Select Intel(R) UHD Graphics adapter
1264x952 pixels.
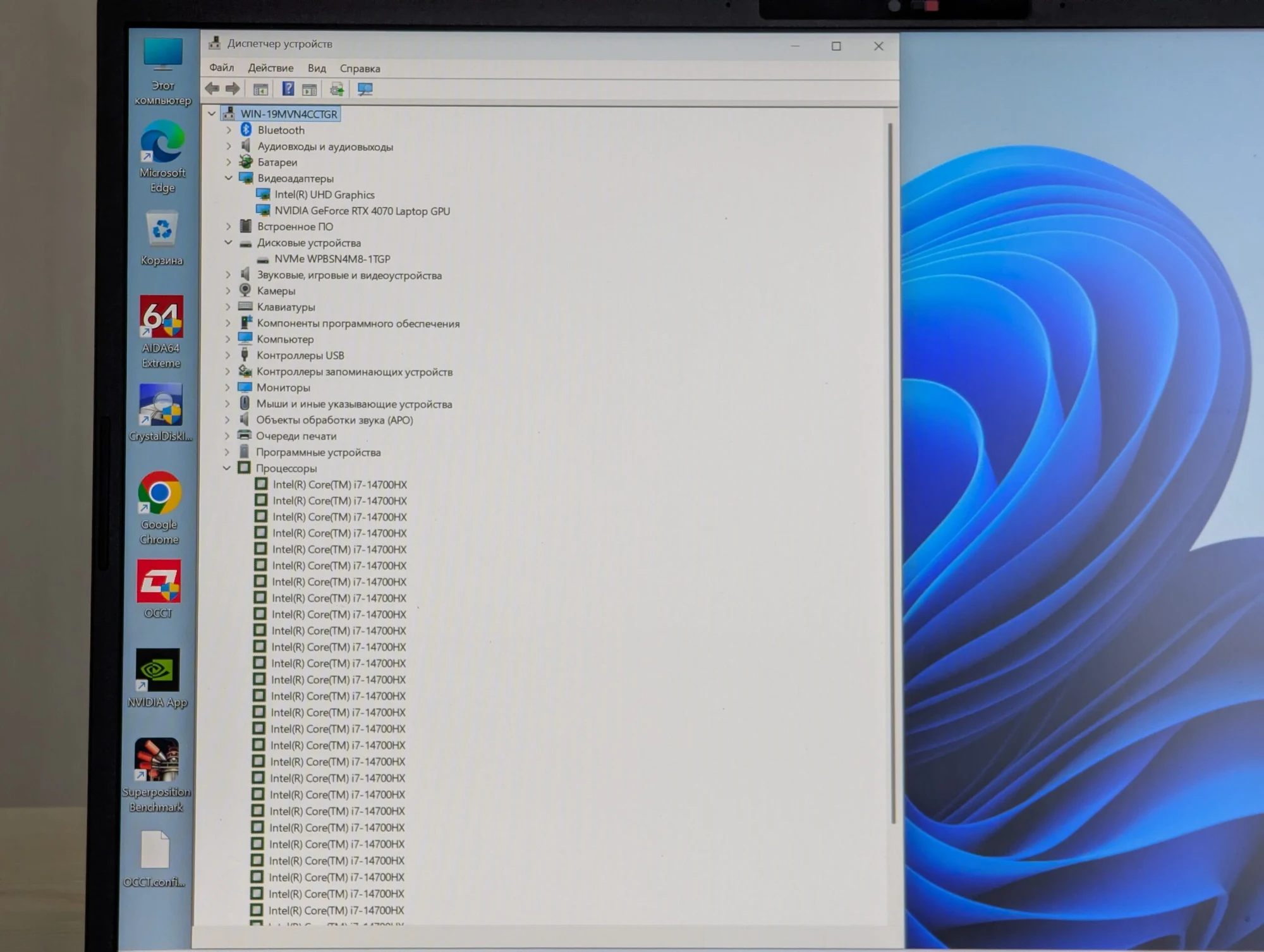[x=324, y=195]
